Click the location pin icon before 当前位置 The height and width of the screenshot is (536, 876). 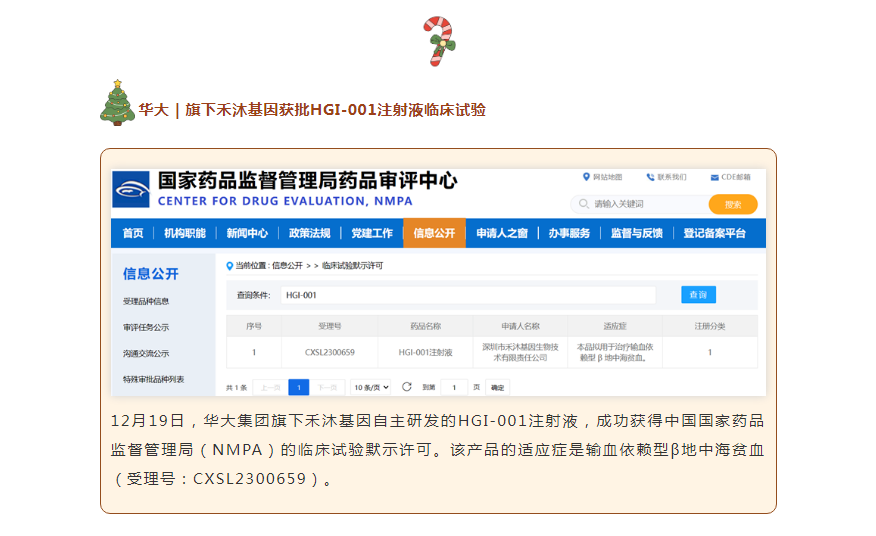(x=229, y=266)
